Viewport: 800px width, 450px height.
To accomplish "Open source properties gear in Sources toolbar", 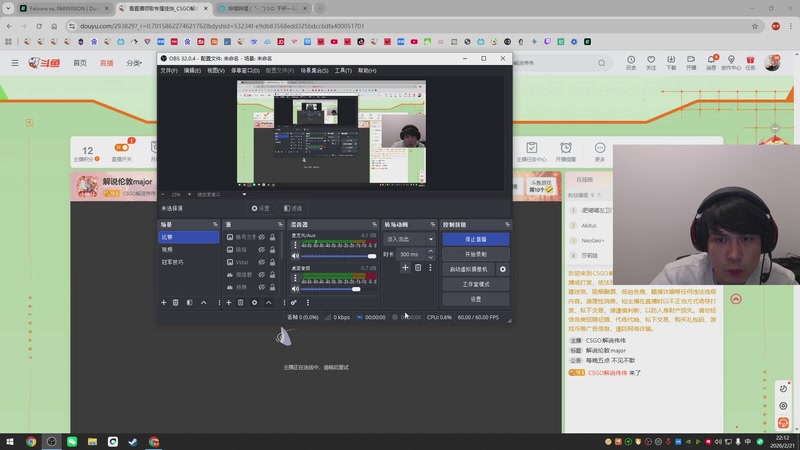I will click(255, 303).
